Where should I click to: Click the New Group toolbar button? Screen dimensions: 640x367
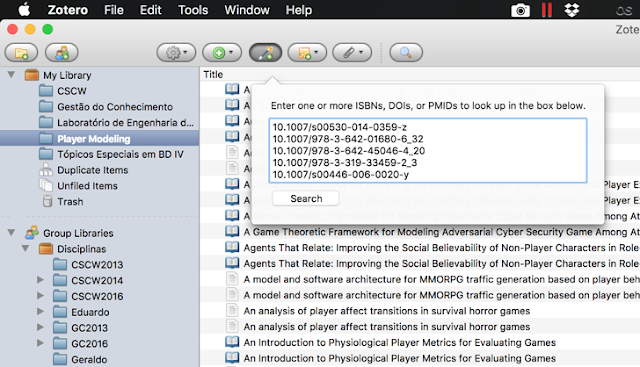pyautogui.click(x=62, y=53)
